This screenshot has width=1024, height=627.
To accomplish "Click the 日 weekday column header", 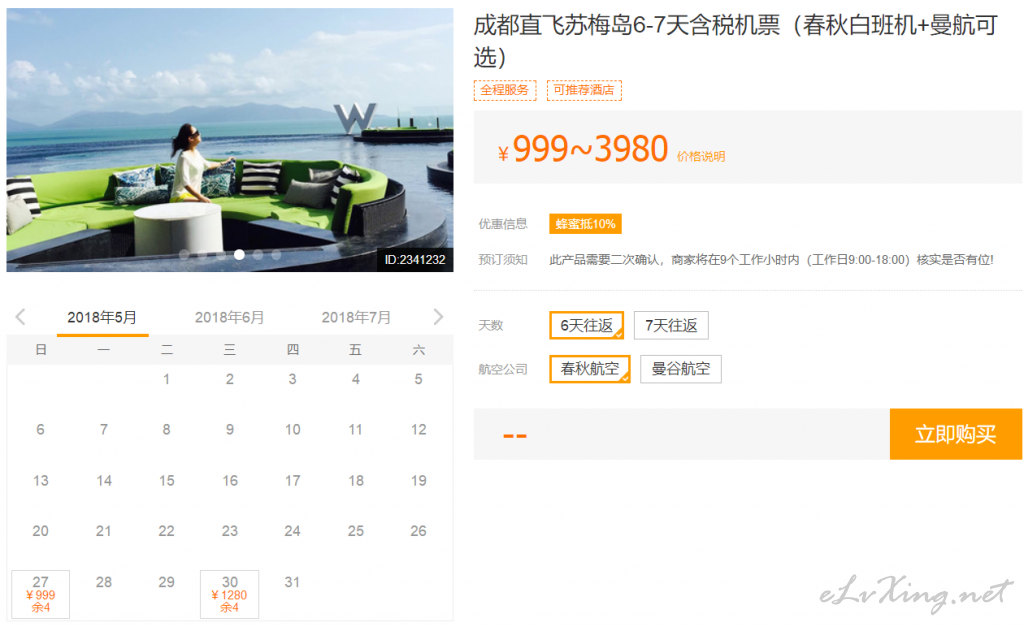I will tap(40, 350).
